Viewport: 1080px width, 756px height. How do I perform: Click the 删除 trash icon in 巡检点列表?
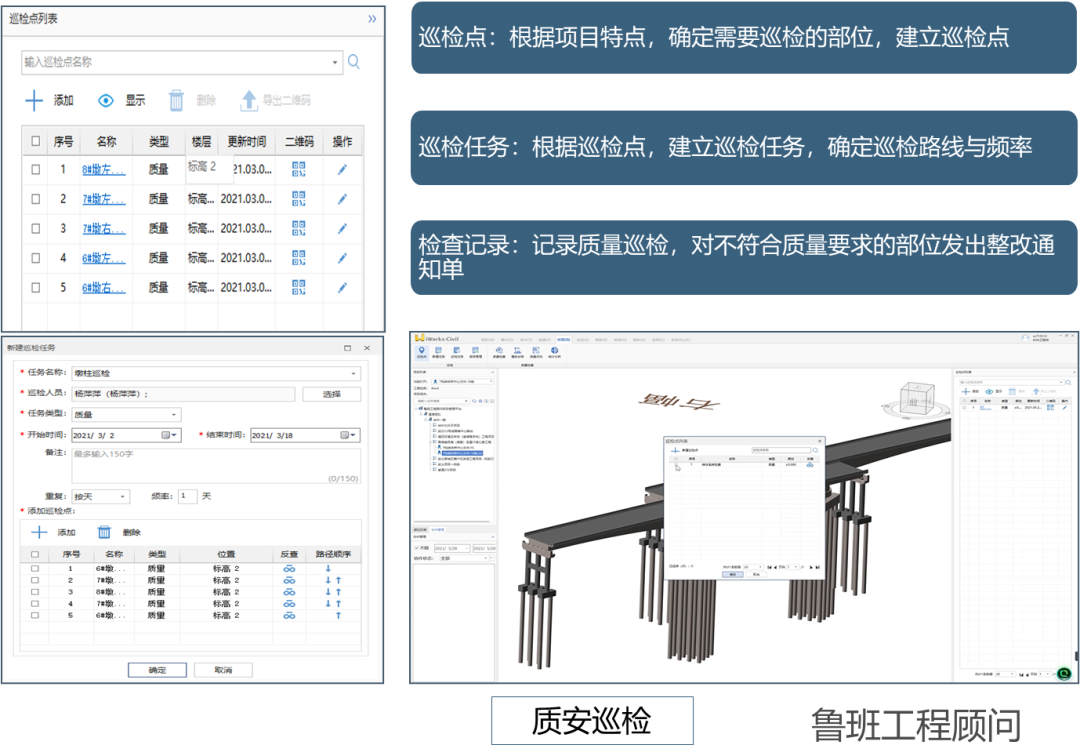(x=176, y=101)
